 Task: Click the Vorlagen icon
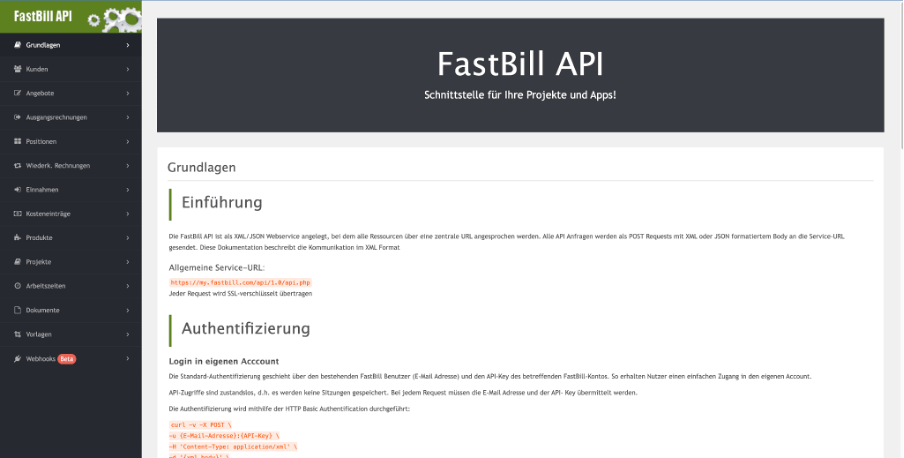tap(17, 335)
